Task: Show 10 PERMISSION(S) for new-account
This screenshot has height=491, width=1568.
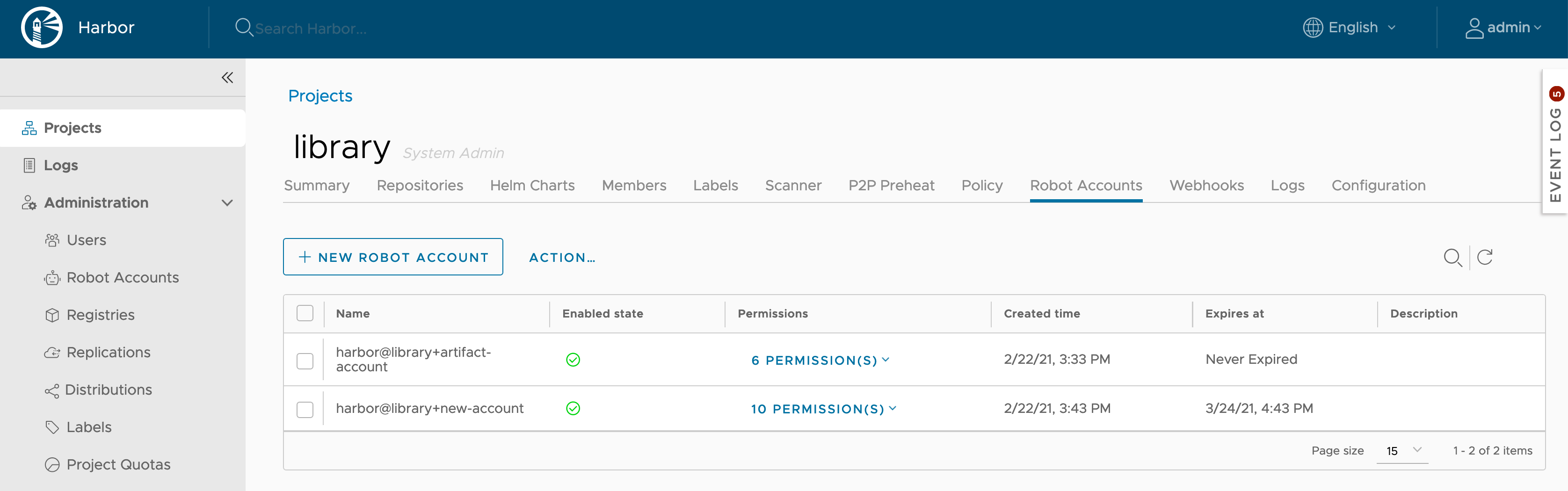Action: 823,409
